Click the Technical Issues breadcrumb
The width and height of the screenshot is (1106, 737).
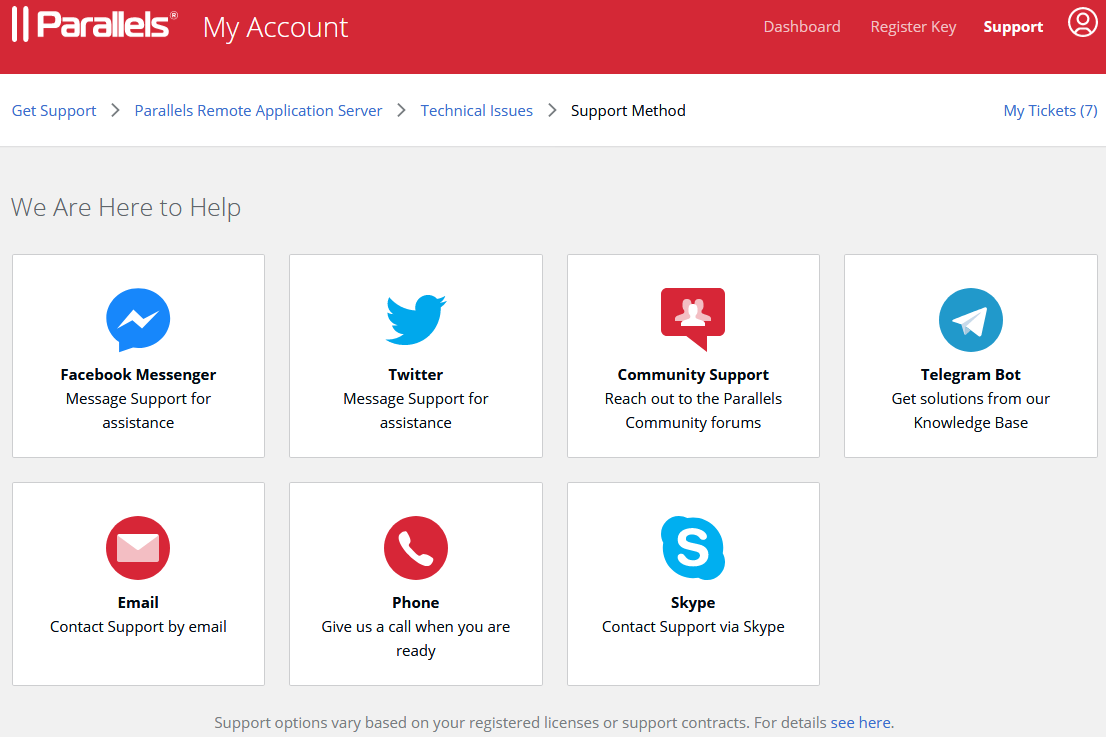477,111
